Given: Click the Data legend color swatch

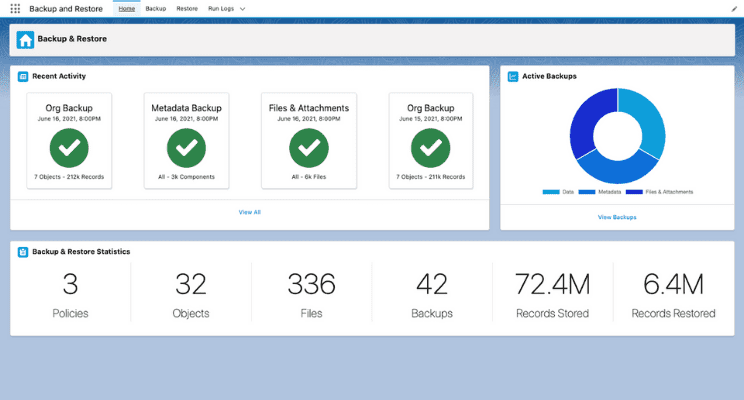Looking at the screenshot, I should click(550, 191).
